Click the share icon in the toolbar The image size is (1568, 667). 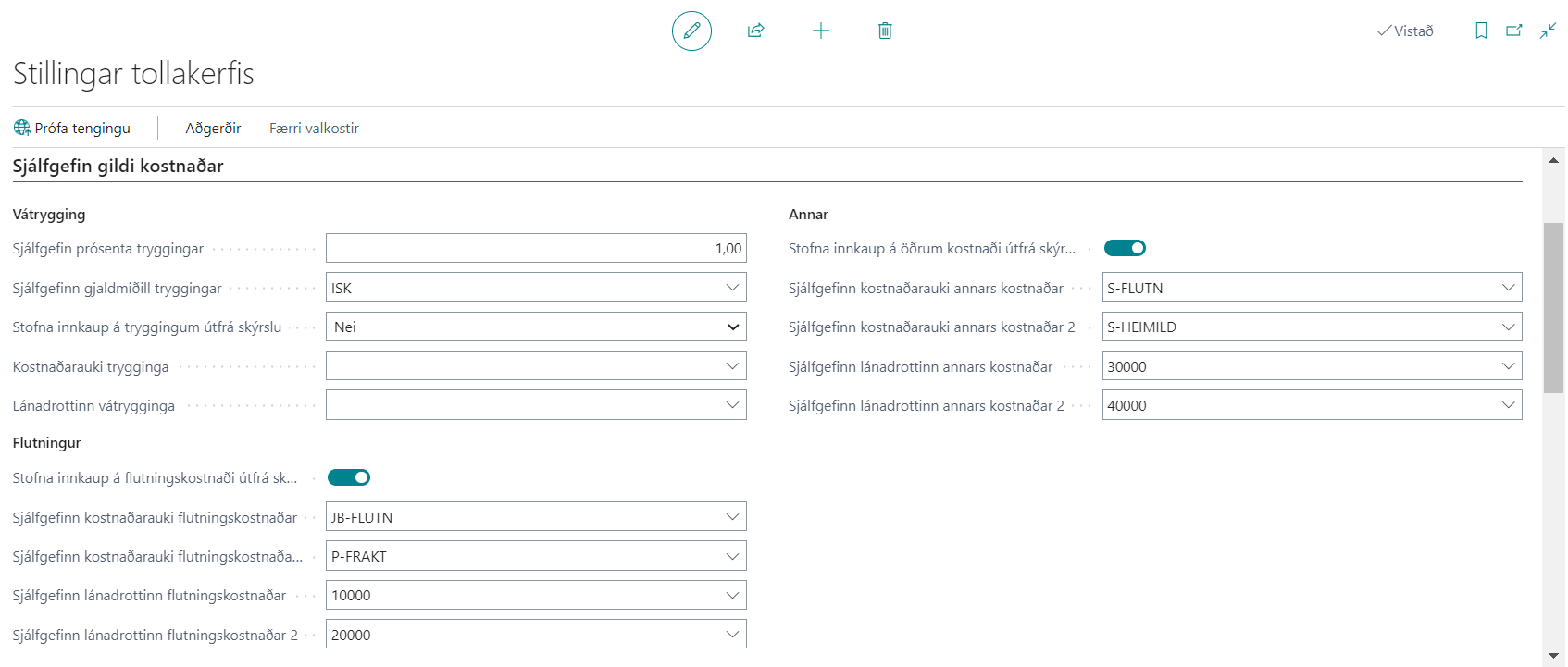pos(756,31)
